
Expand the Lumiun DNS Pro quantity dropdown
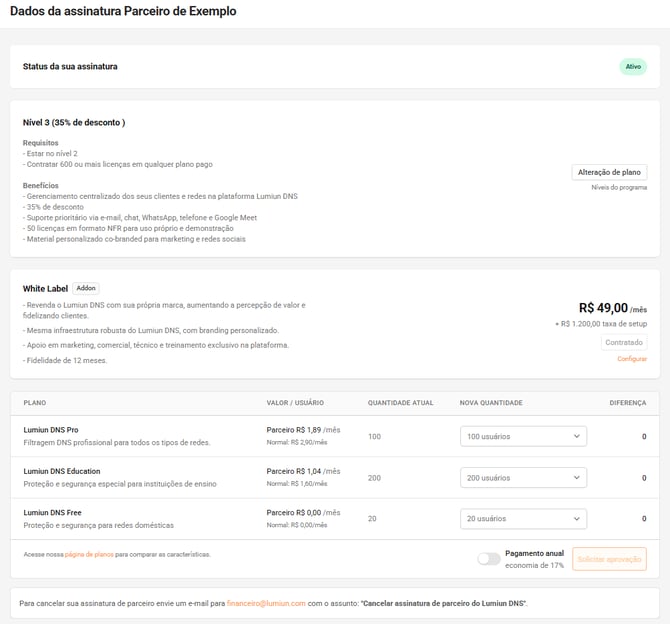coord(523,436)
